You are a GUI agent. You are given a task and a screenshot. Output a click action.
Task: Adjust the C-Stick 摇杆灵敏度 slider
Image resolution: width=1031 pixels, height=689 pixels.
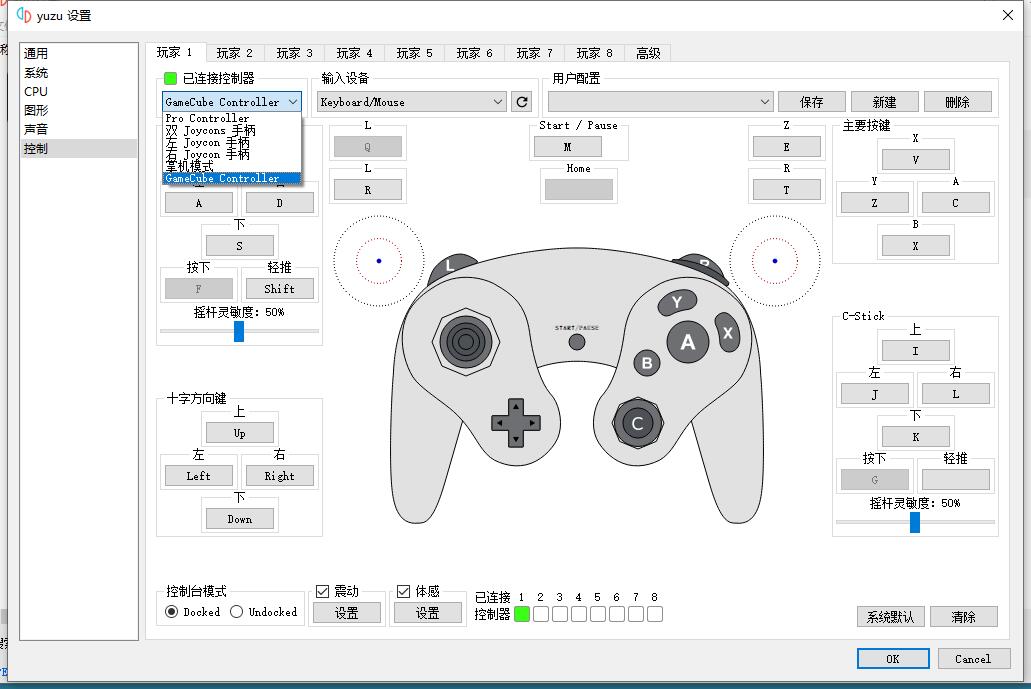[x=915, y=523]
